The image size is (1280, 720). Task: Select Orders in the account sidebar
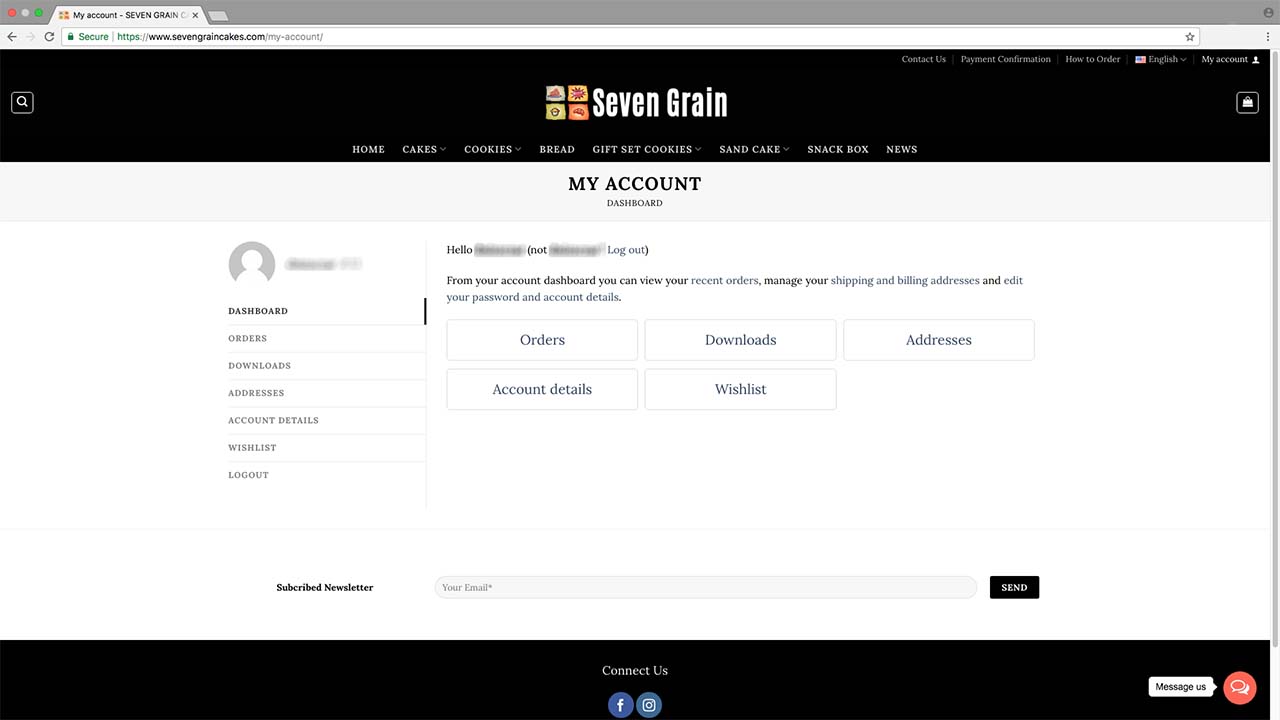pyautogui.click(x=248, y=338)
